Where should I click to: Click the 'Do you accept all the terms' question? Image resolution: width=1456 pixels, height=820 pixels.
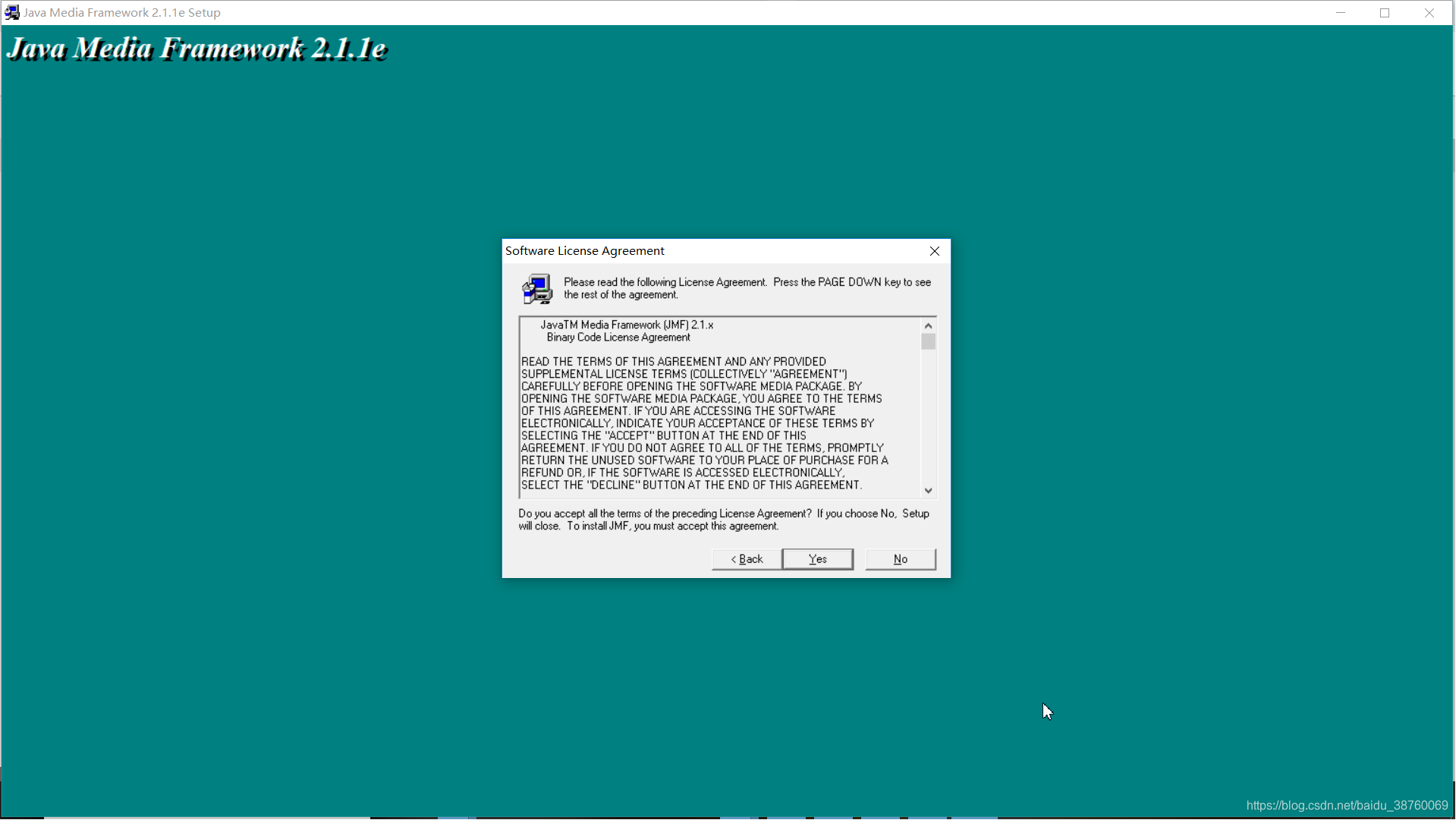click(724, 520)
